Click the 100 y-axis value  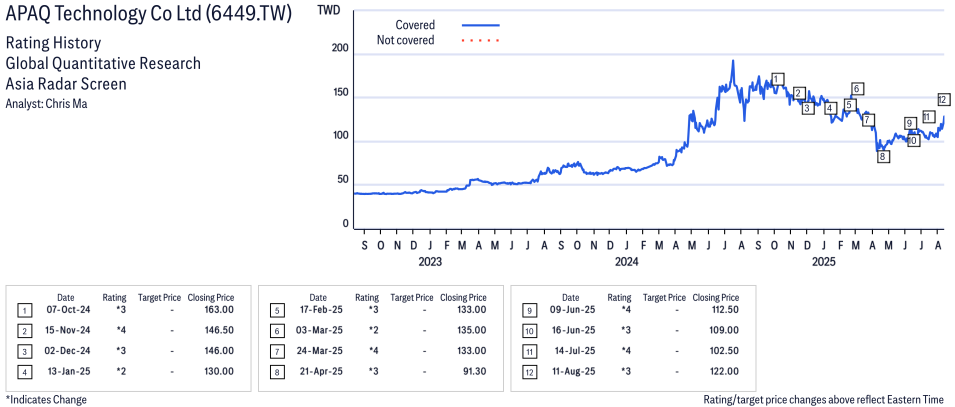341,136
